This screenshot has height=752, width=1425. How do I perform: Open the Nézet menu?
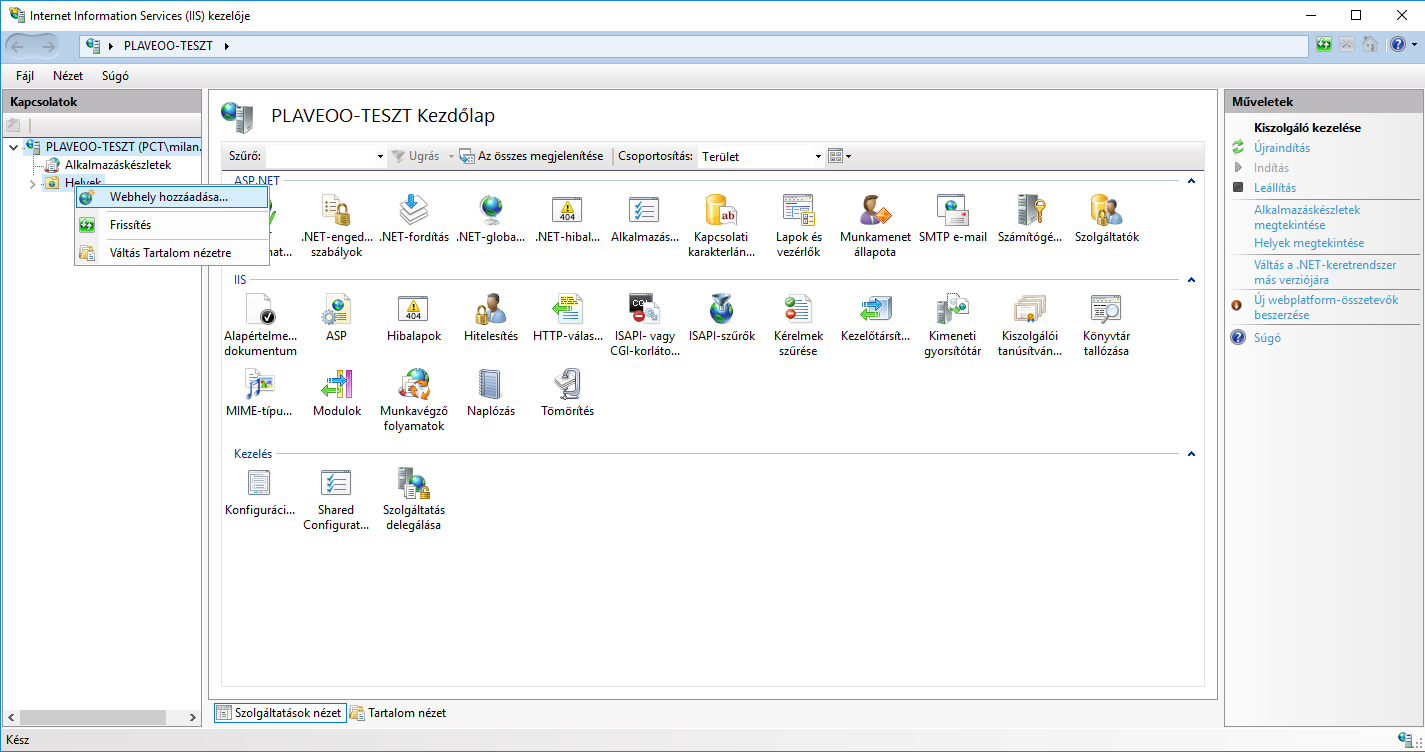tap(68, 76)
